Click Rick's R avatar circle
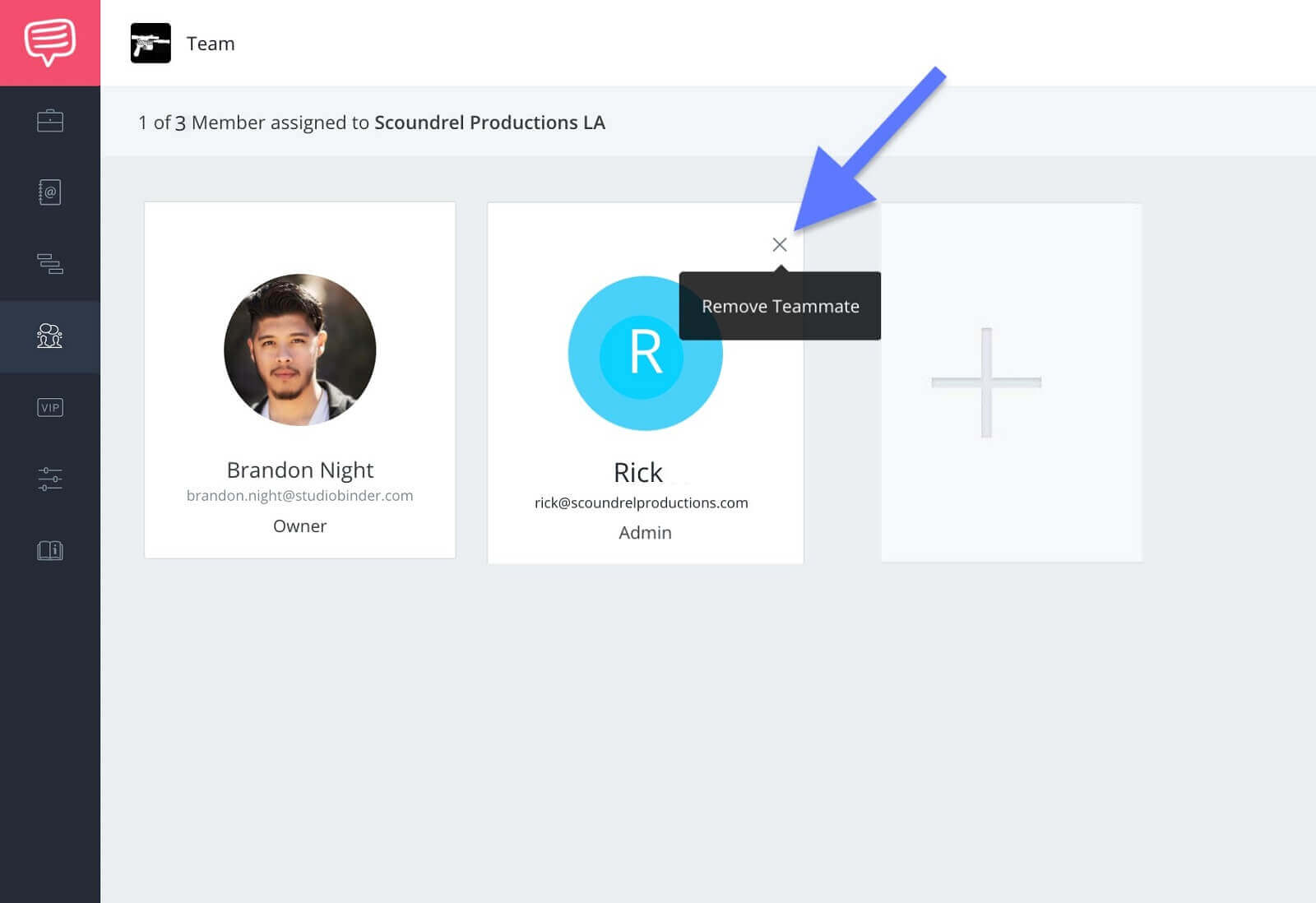The width and height of the screenshot is (1316, 903). coord(645,354)
